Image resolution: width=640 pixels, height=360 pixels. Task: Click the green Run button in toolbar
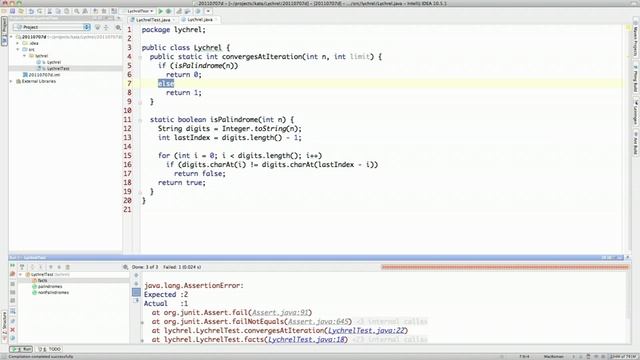pyautogui.click(x=160, y=11)
